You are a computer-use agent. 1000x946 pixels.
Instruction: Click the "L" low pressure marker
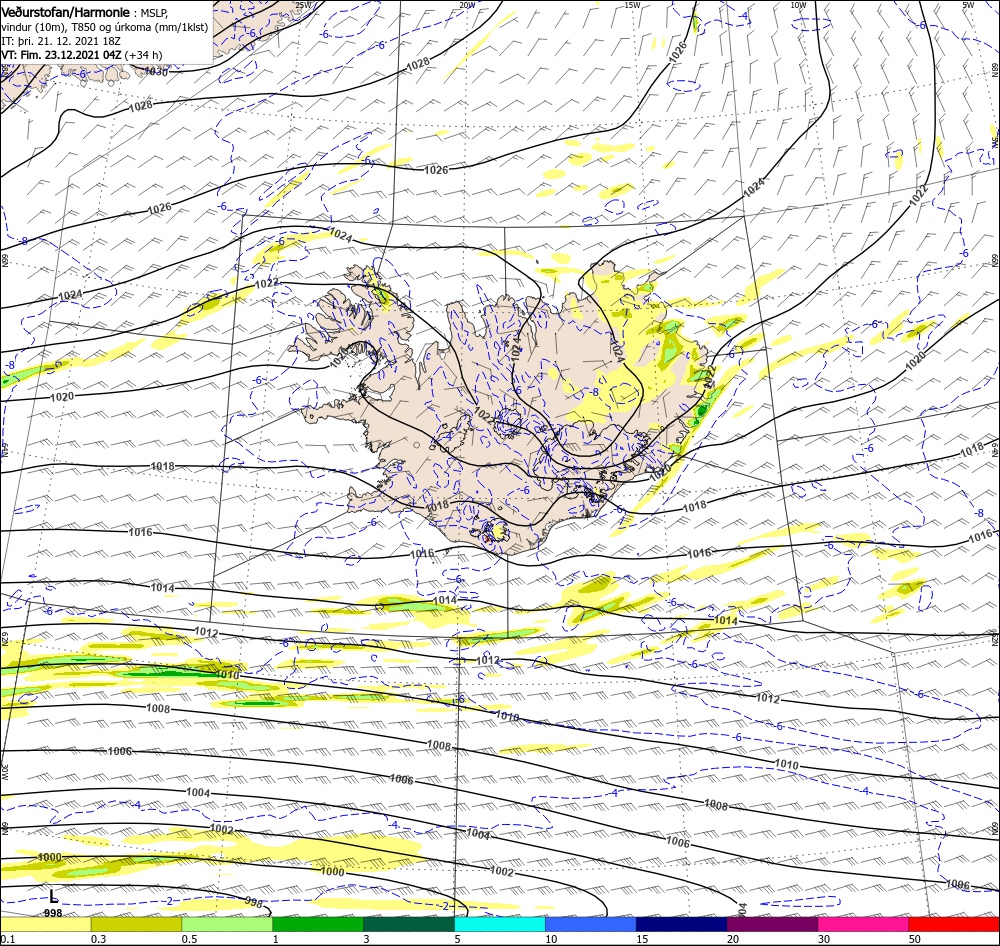click(54, 896)
